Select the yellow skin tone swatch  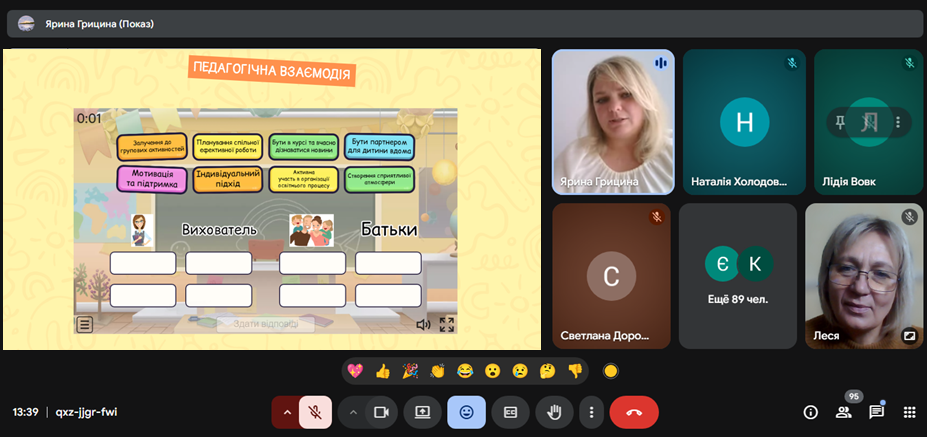611,371
